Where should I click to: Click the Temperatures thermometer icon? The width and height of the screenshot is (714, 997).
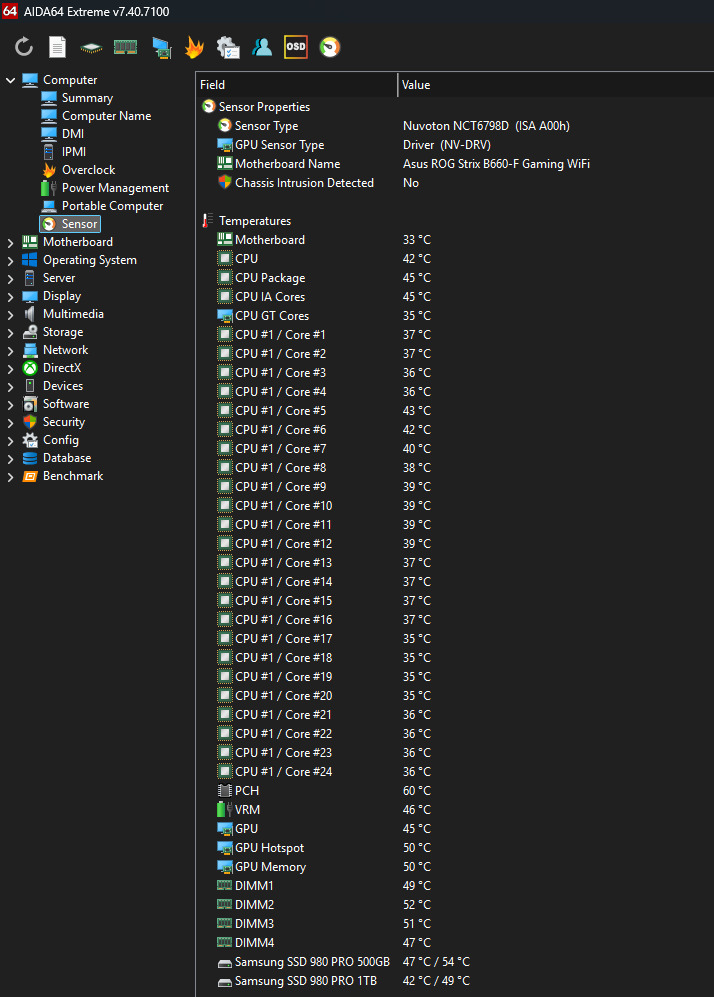207,221
